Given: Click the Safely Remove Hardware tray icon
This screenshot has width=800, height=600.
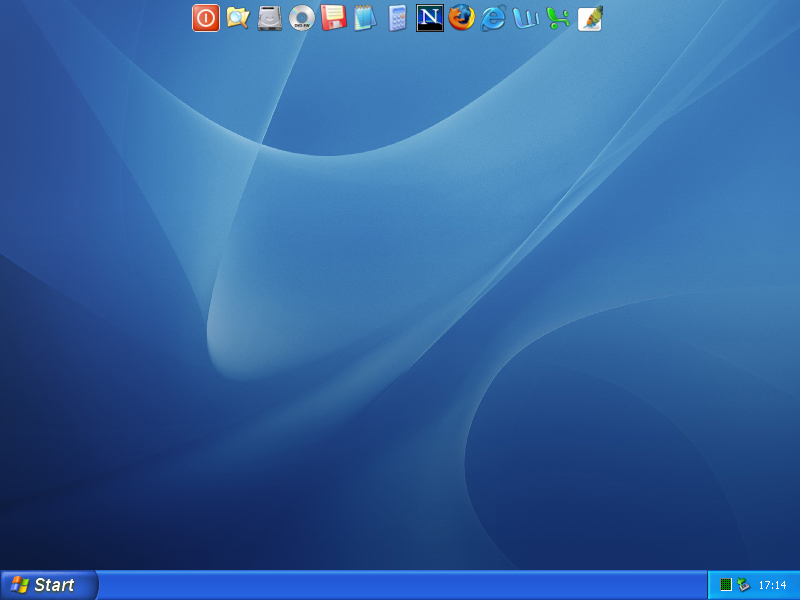Looking at the screenshot, I should (x=743, y=585).
